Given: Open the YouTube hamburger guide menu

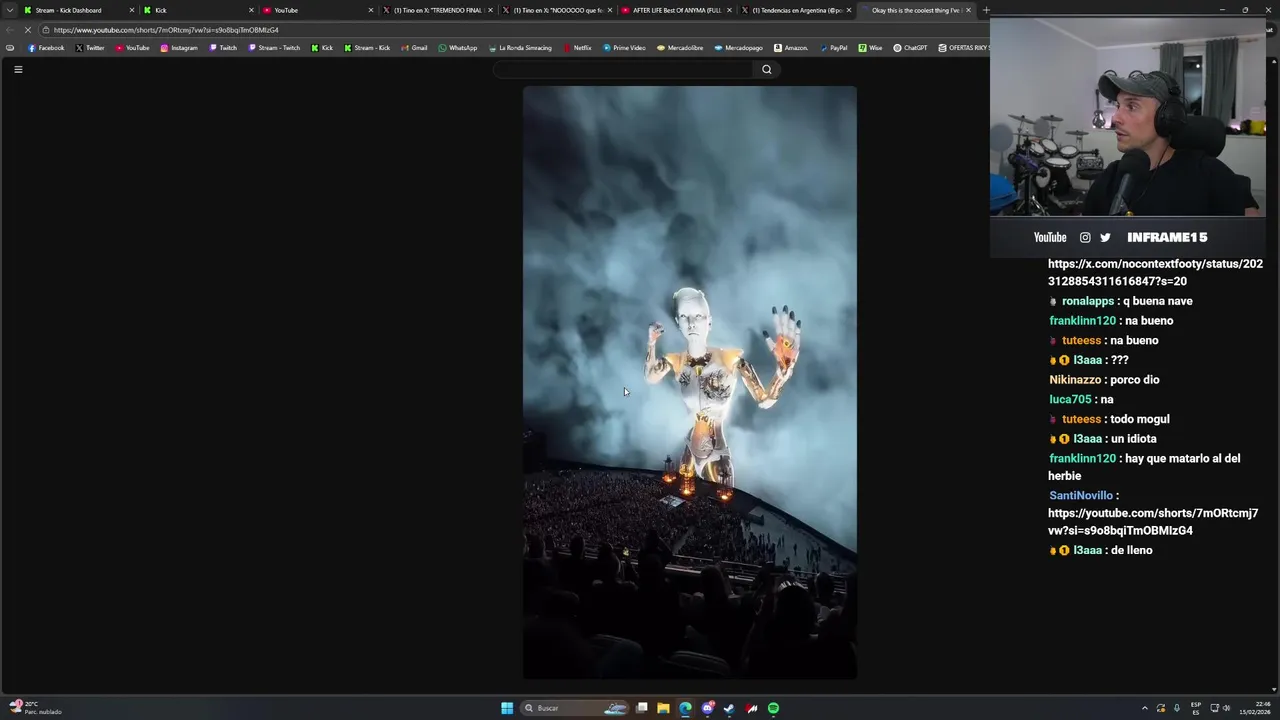Looking at the screenshot, I should point(18,69).
